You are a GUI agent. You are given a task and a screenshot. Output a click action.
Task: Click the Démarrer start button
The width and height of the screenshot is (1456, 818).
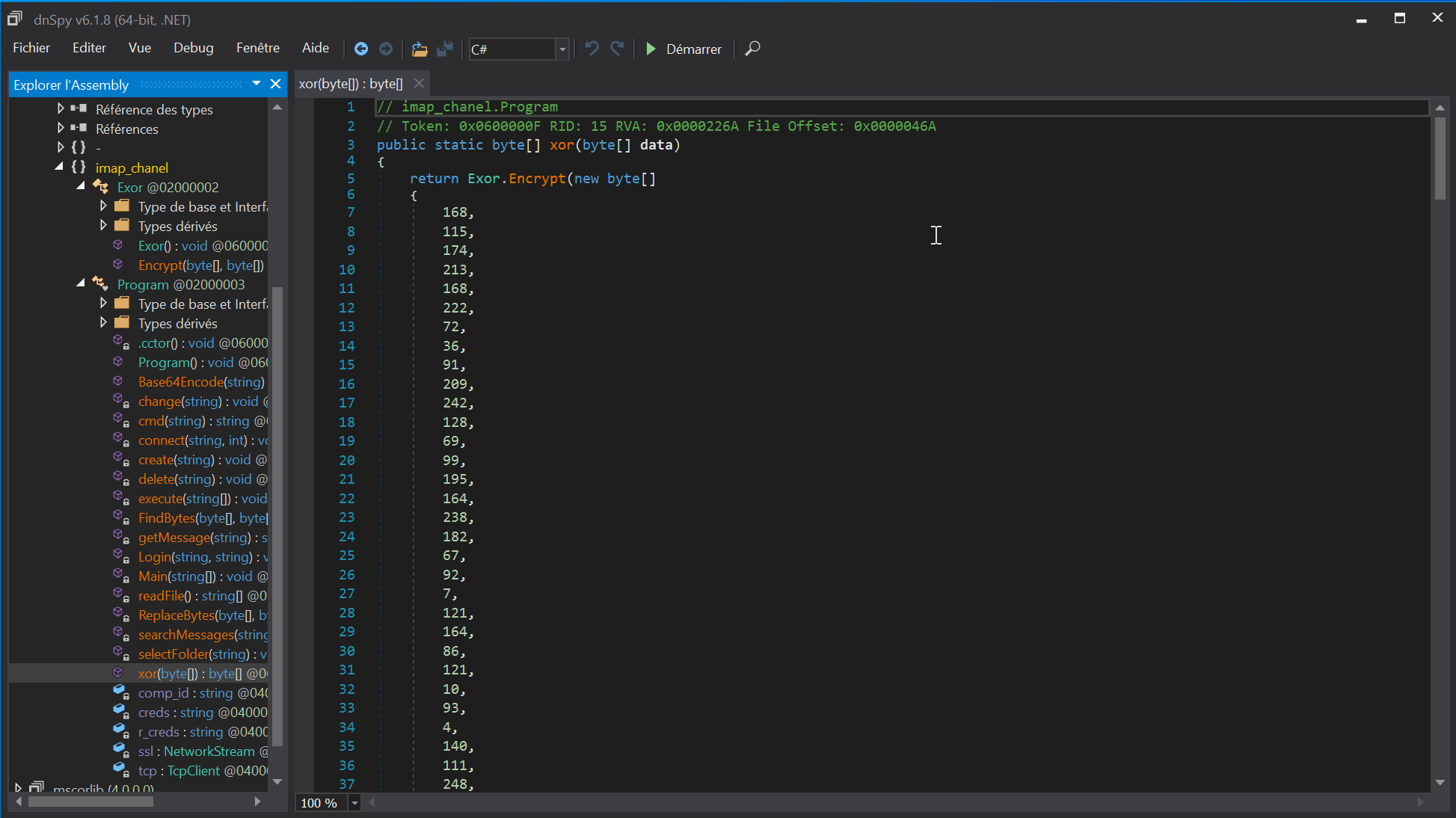684,49
